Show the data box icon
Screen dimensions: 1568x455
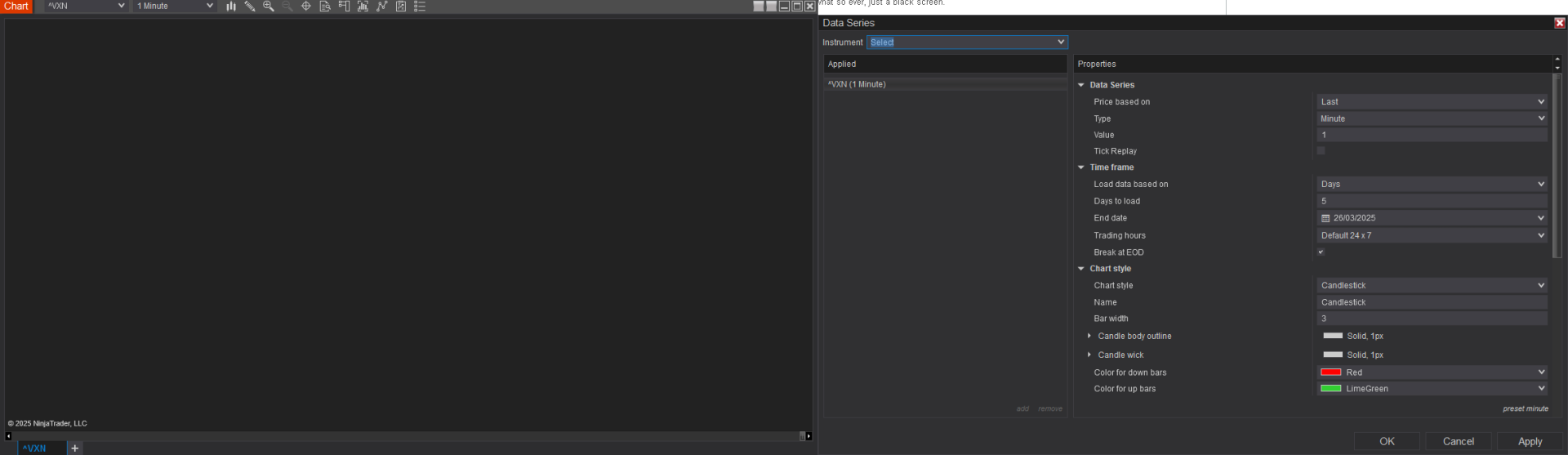[x=325, y=6]
